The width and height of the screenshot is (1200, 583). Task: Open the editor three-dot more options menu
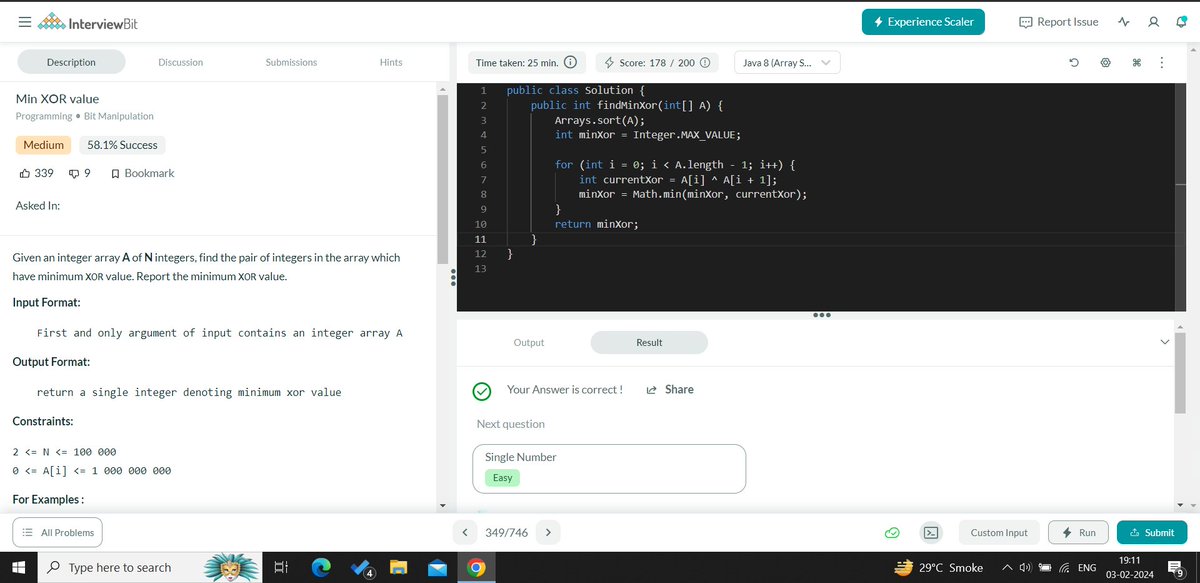[x=1161, y=62]
